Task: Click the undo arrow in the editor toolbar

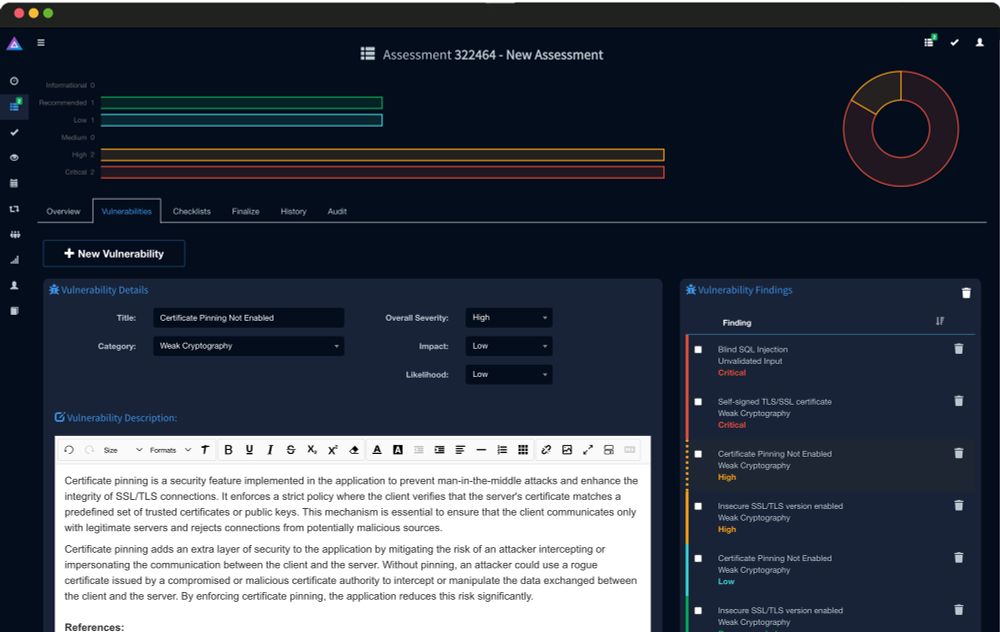Action: 69,450
